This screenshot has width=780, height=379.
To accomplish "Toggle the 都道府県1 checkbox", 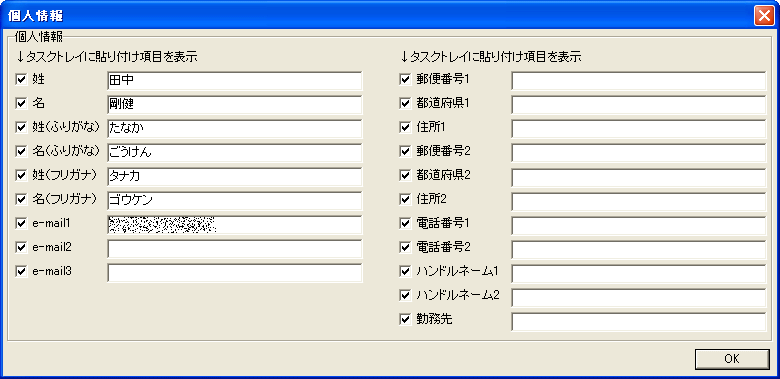I will pos(405,103).
